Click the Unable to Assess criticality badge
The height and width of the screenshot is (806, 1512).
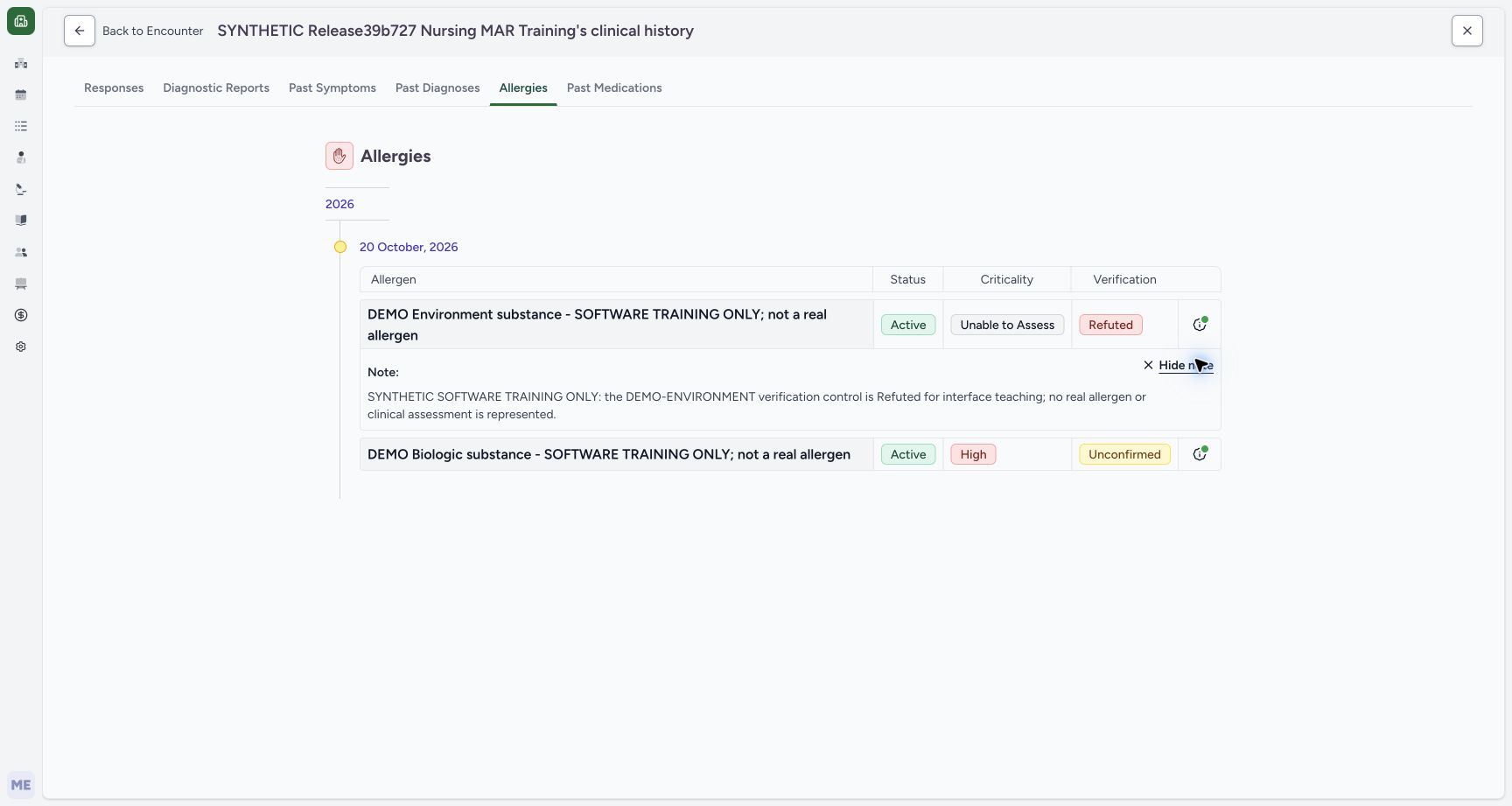pos(1007,325)
